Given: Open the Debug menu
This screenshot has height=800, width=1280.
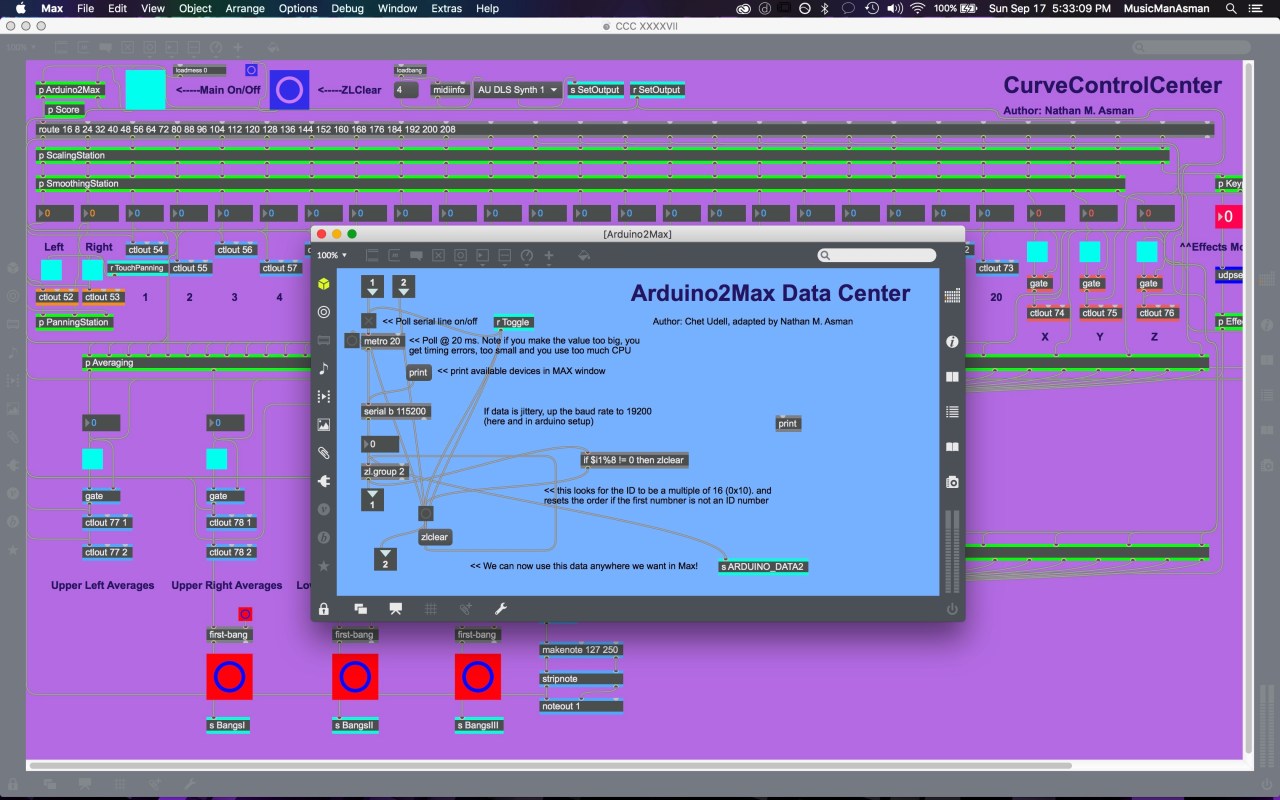Looking at the screenshot, I should click(347, 8).
